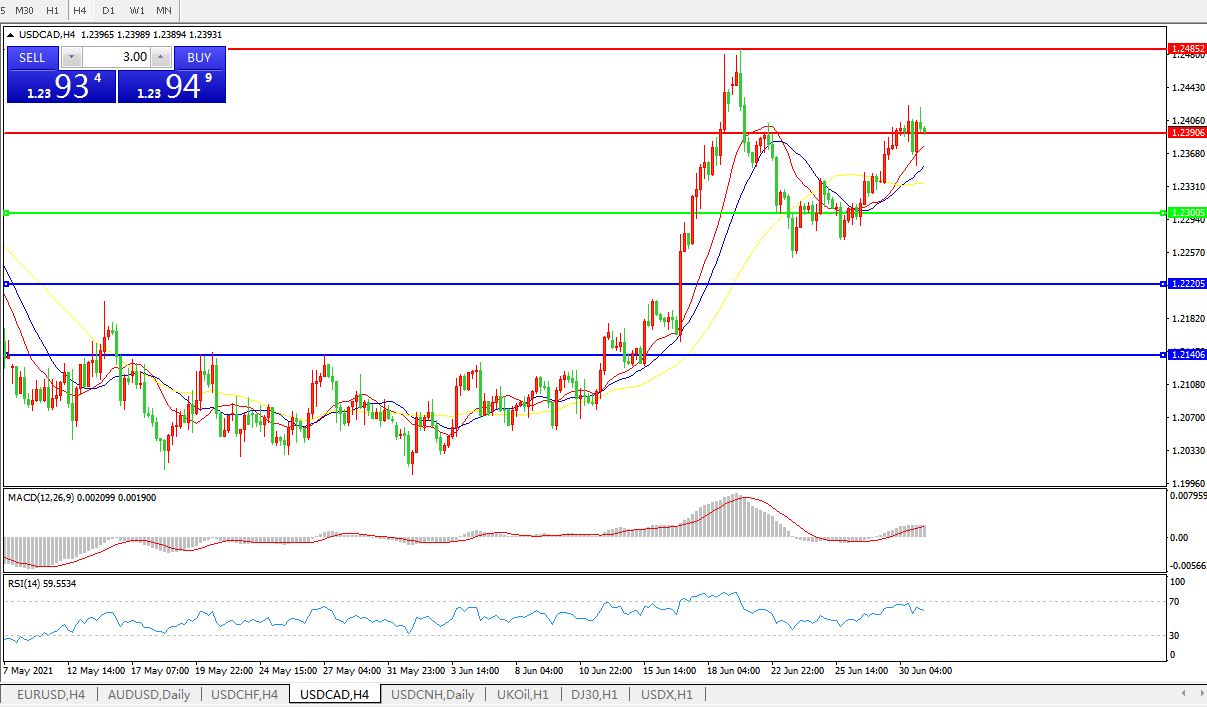Select the D1 daily timeframe
Image resolution: width=1207 pixels, height=707 pixels.
tap(108, 10)
